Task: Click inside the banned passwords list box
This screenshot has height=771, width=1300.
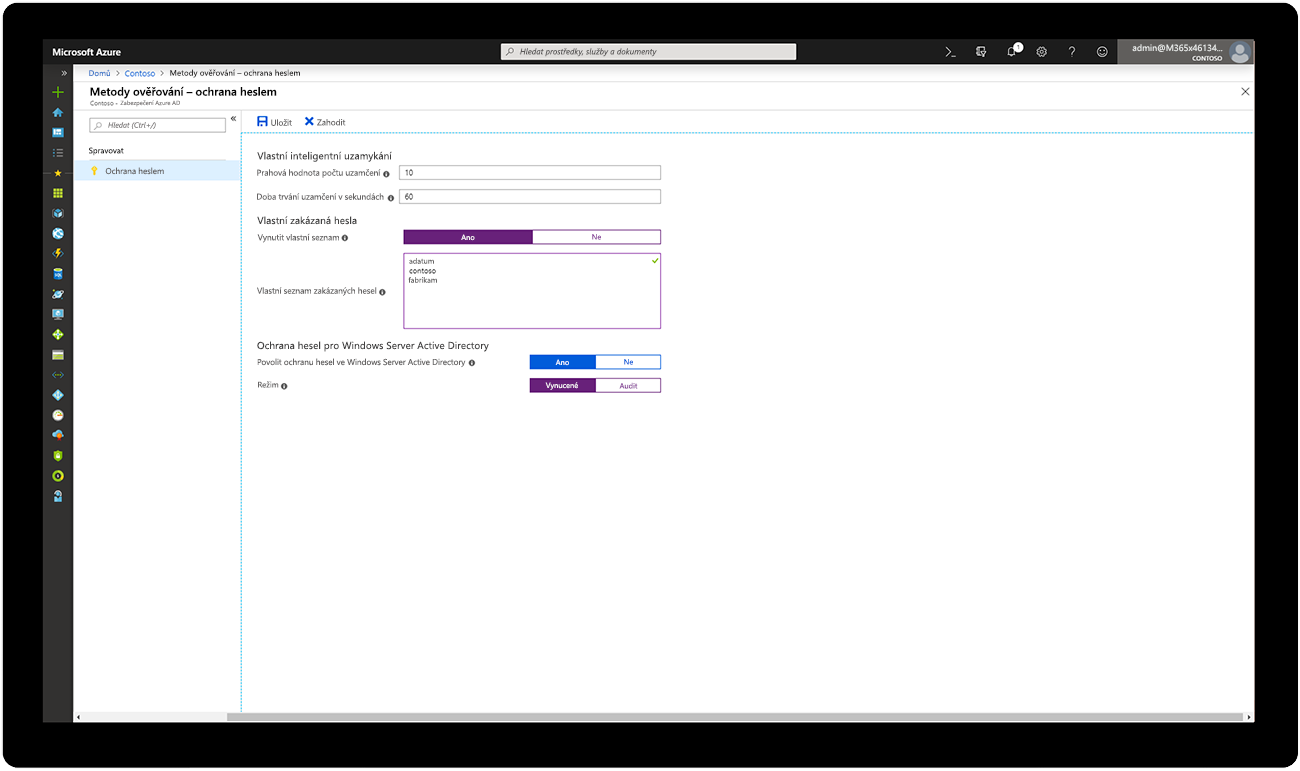Action: (x=532, y=291)
